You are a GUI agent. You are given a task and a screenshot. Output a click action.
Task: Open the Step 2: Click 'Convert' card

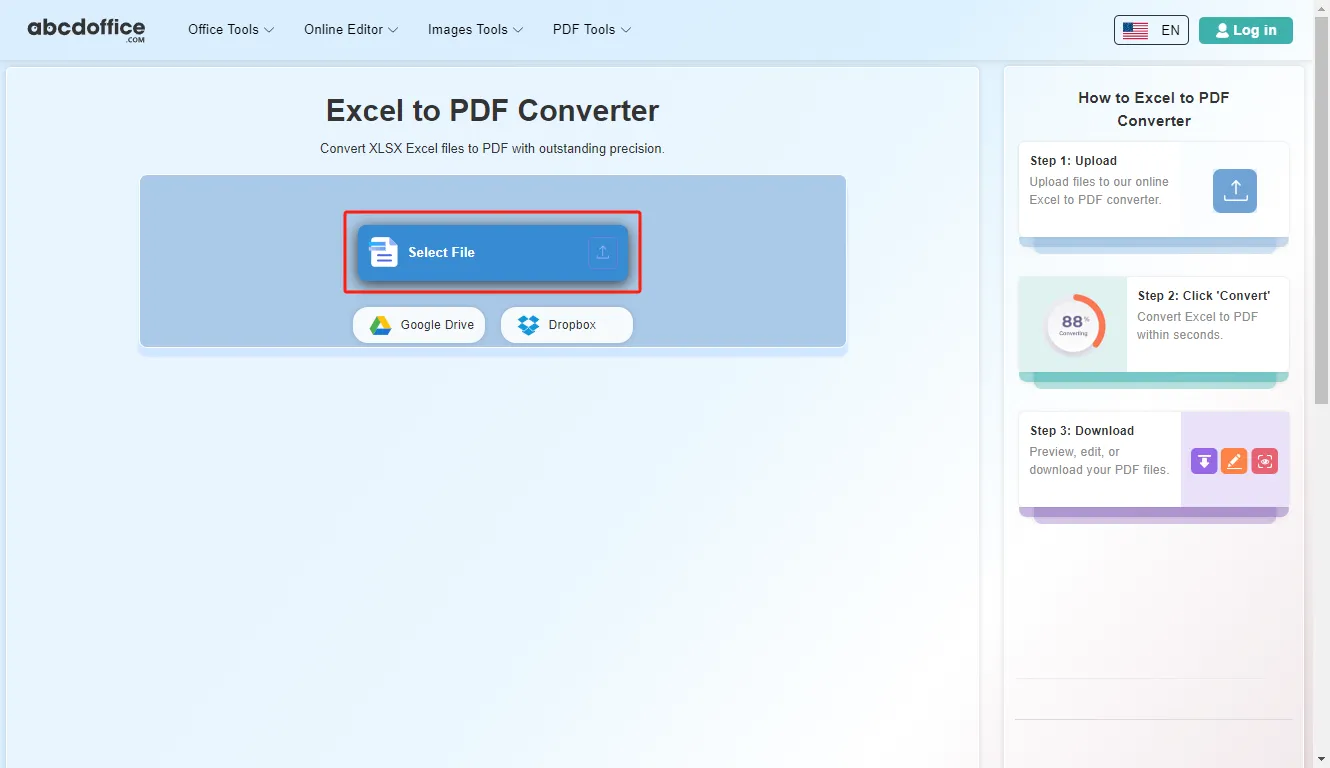point(1154,324)
